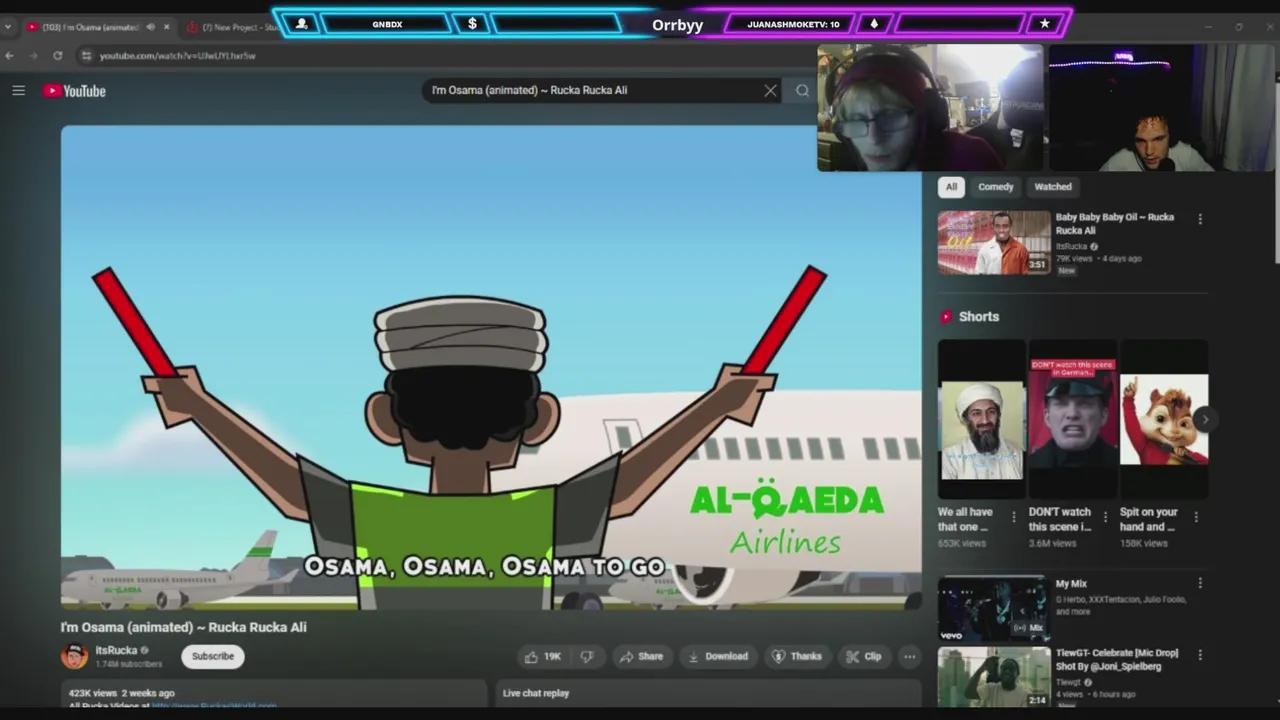Click the YouTube logo
This screenshot has height=720, width=1280.
pos(74,91)
